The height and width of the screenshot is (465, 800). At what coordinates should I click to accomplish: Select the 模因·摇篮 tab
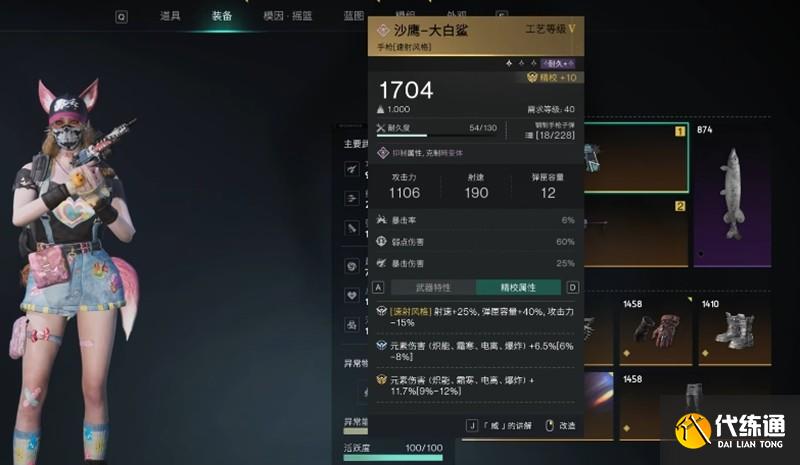288,16
